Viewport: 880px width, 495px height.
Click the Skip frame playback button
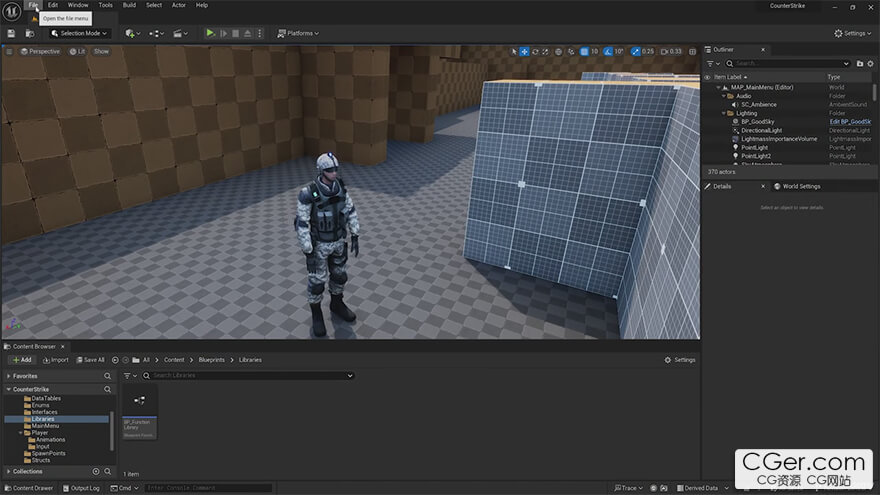[223, 34]
